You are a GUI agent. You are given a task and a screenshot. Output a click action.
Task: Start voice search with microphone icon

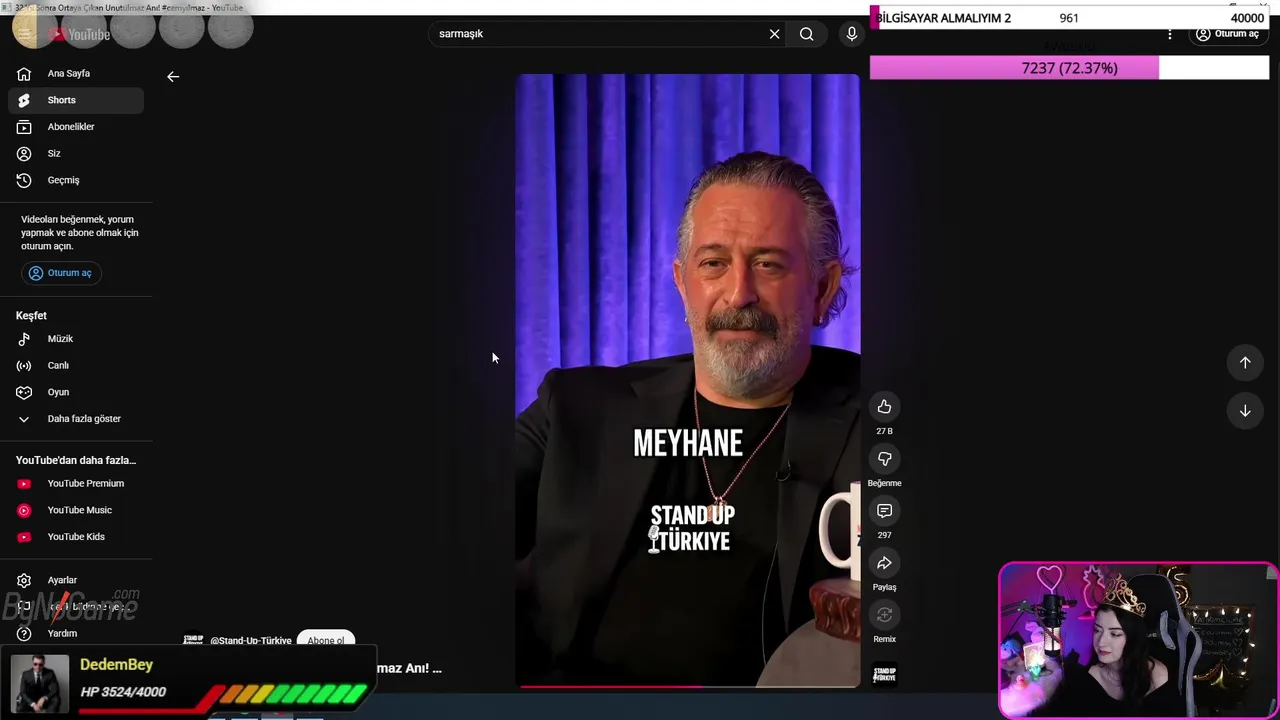pos(852,34)
